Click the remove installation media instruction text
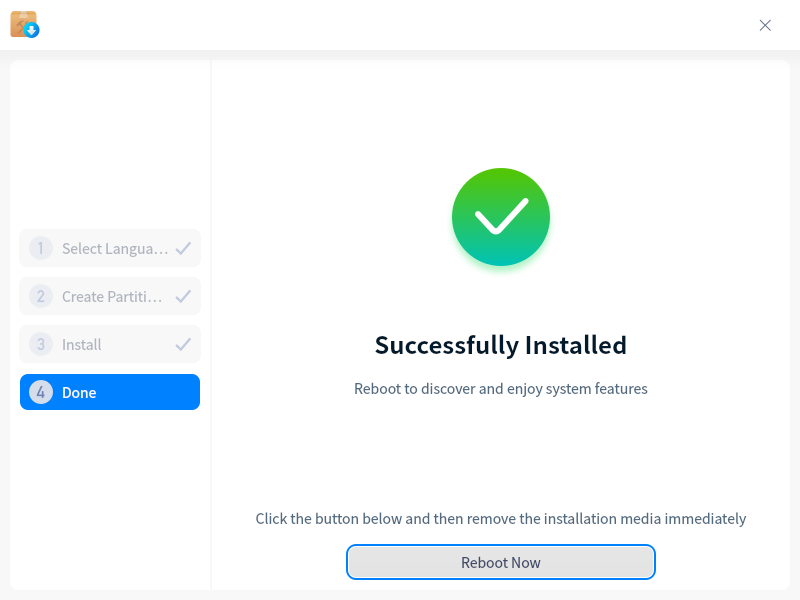 pos(501,519)
